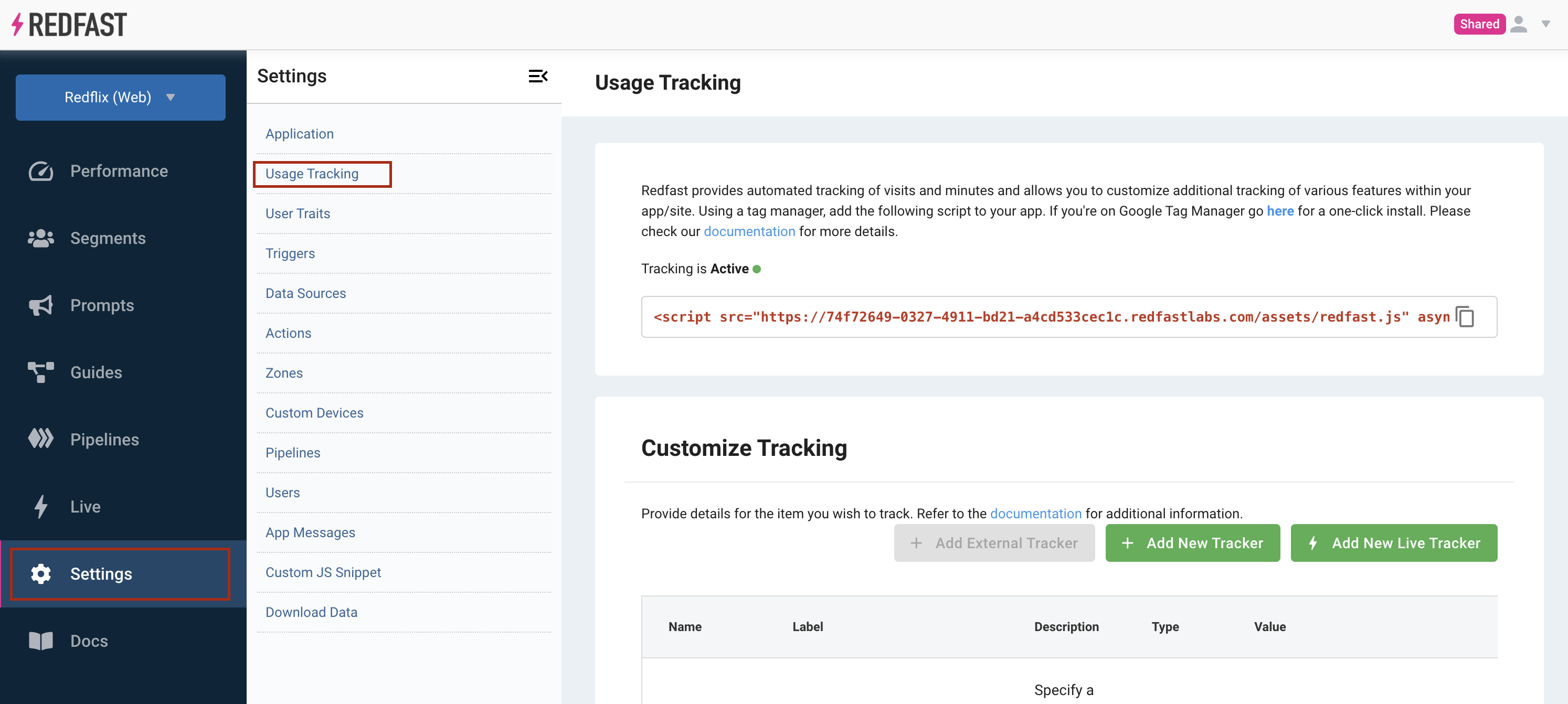
Task: Click the Performance gauge icon
Action: click(41, 171)
